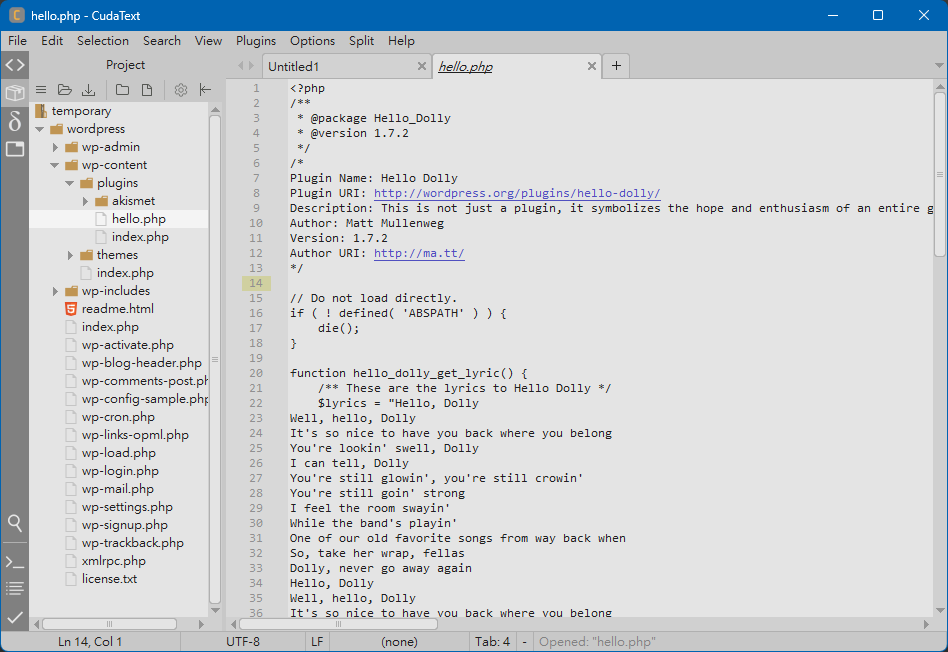Show the Output list panel
948x652 pixels.
(x=14, y=588)
